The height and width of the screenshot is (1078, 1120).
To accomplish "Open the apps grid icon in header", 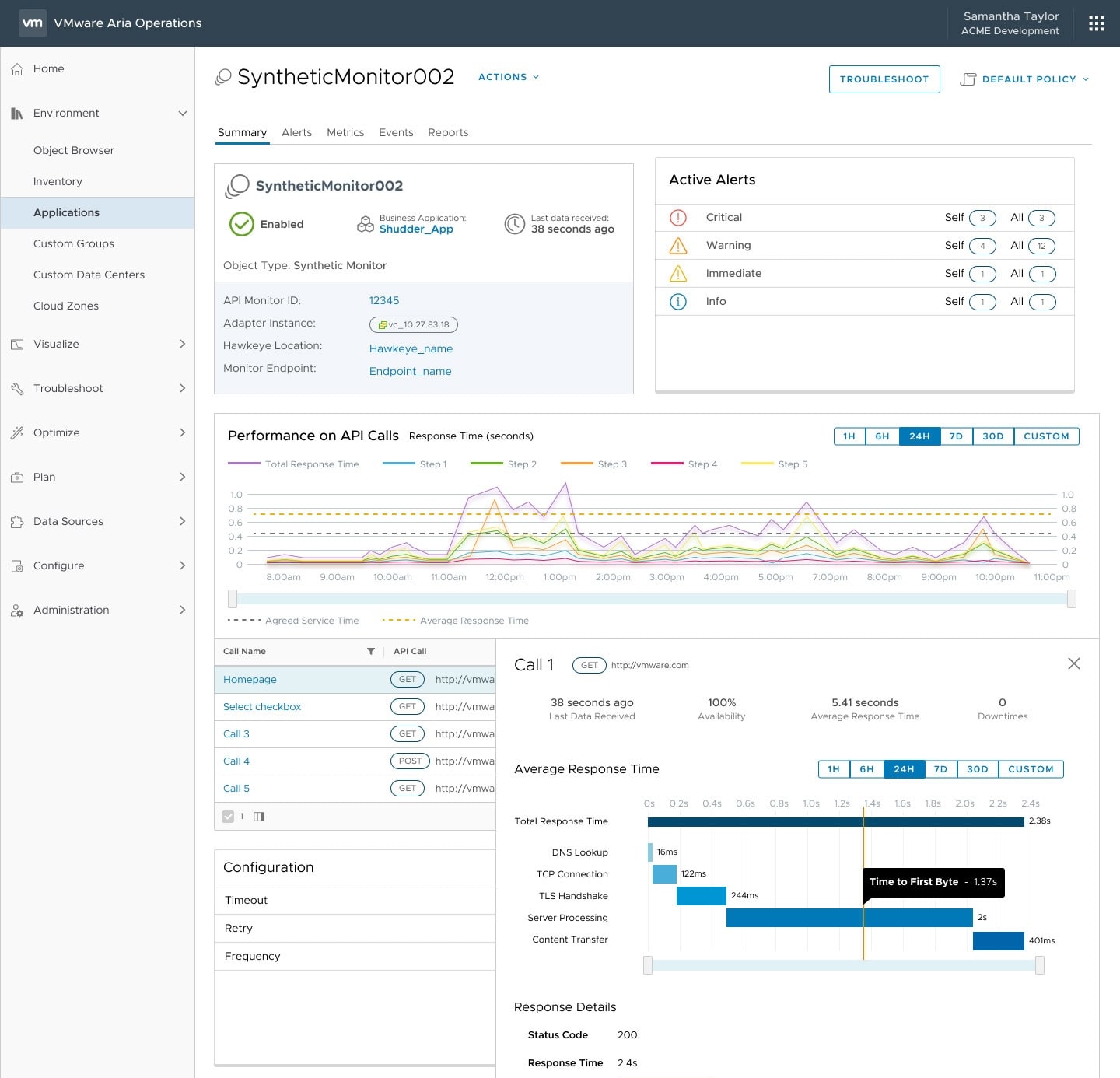I will click(x=1096, y=23).
